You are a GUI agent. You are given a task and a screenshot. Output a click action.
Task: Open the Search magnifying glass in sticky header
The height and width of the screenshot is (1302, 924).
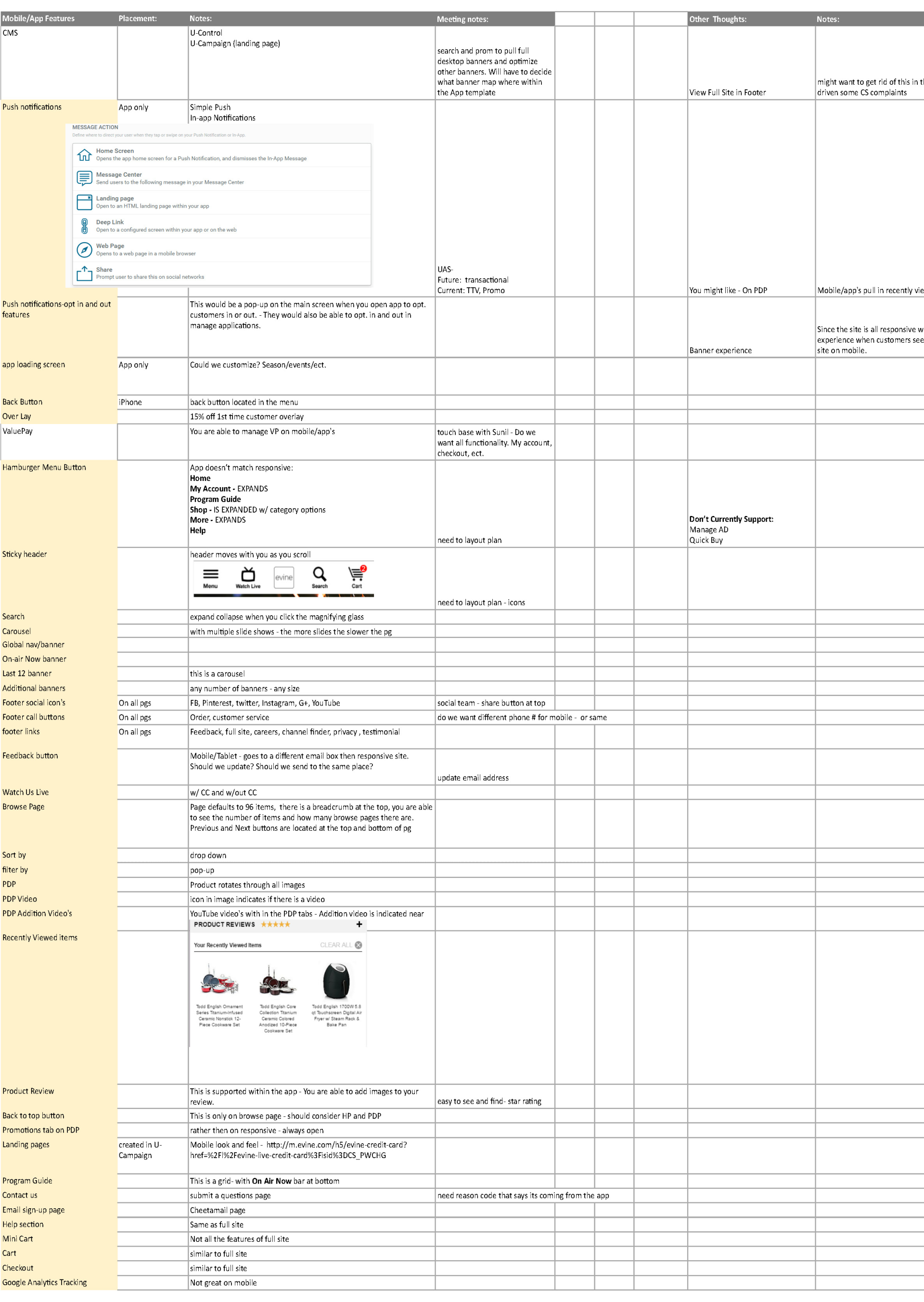tap(319, 574)
